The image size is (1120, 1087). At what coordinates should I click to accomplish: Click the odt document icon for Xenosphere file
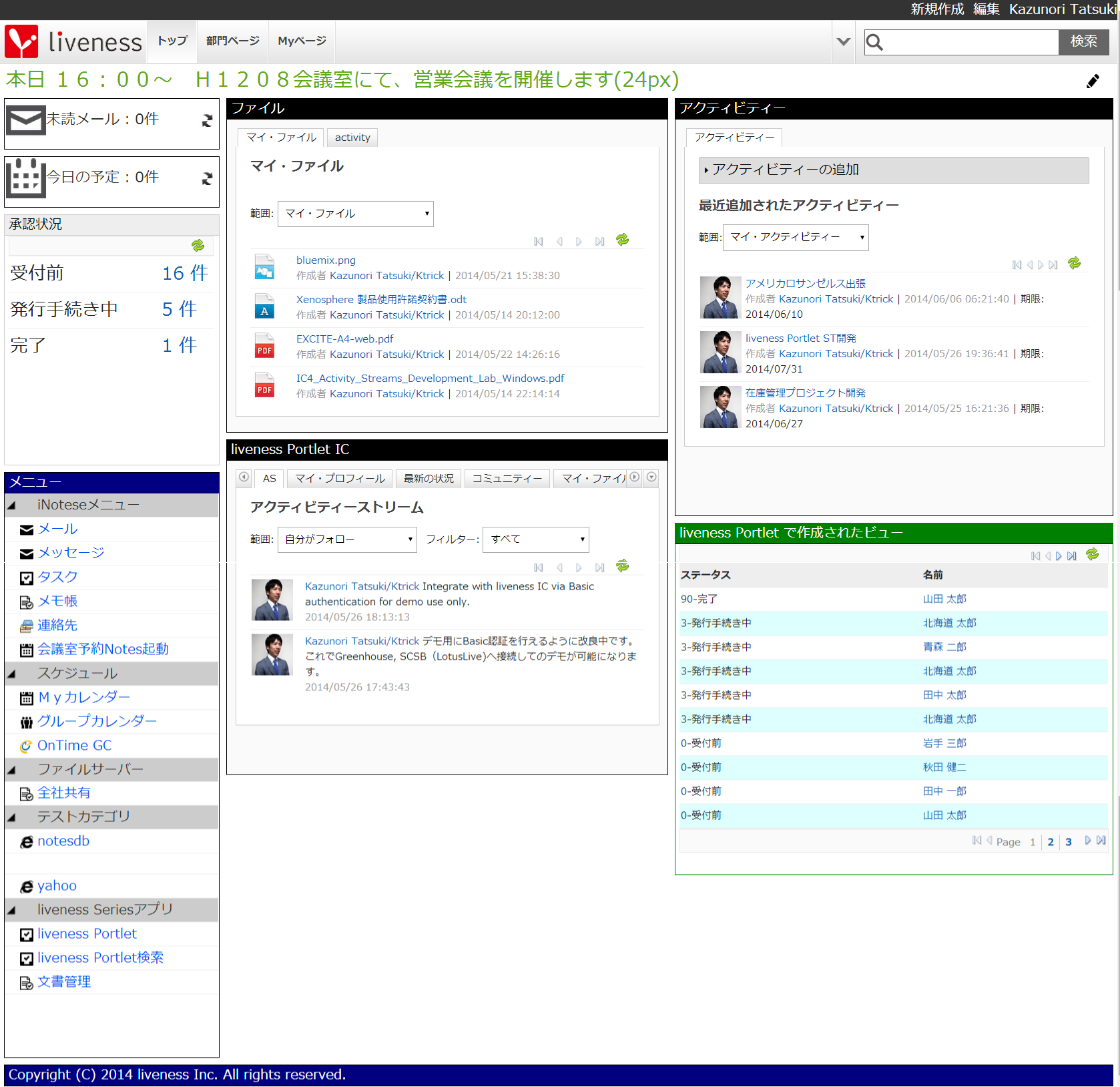[264, 306]
